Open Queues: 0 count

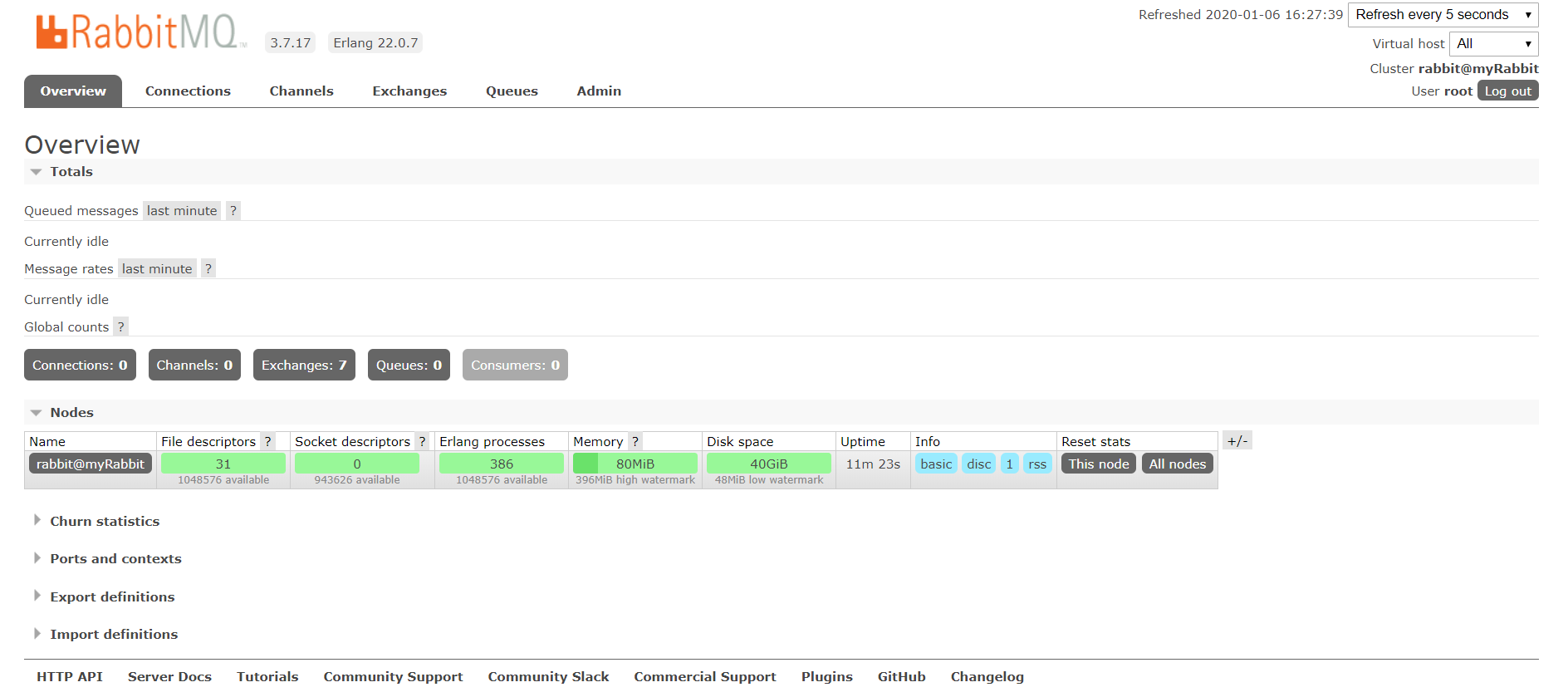coord(409,366)
